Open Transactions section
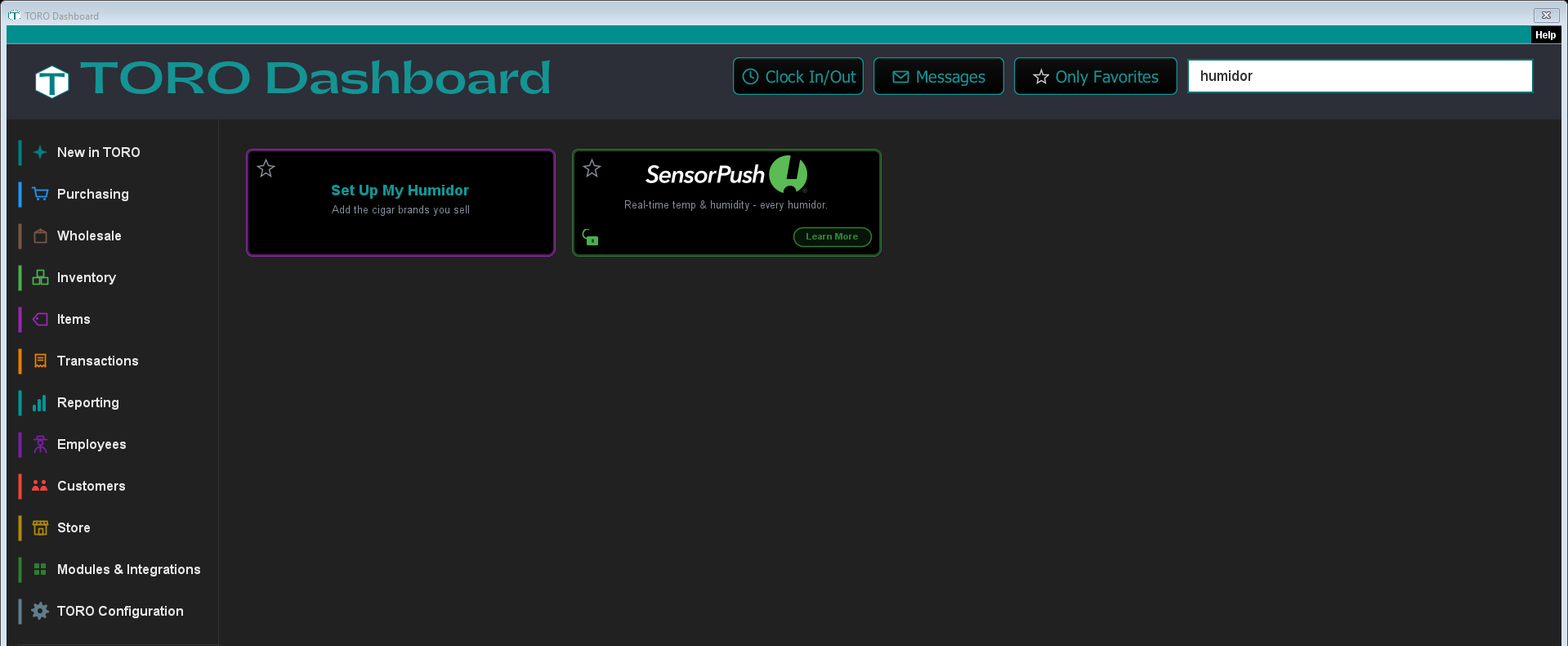 [97, 361]
